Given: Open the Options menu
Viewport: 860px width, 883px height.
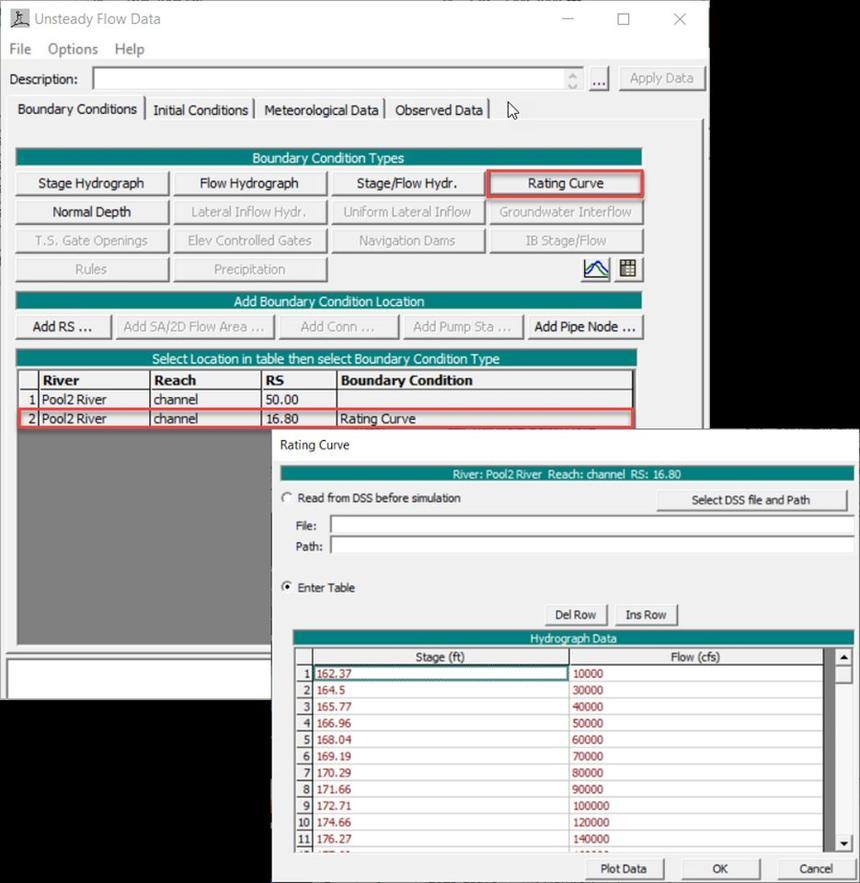Looking at the screenshot, I should (73, 49).
